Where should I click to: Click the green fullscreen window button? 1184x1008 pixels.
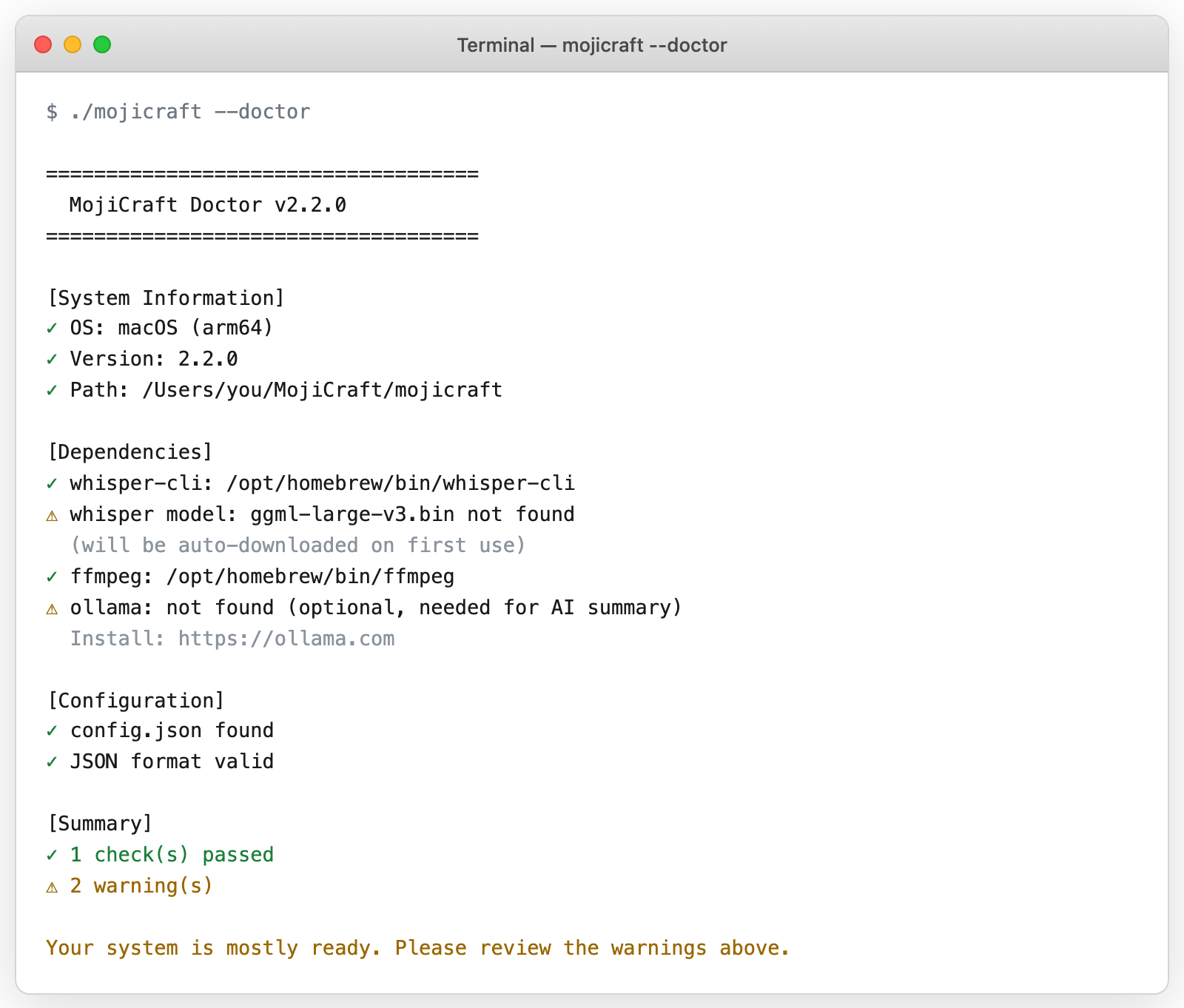coord(102,45)
